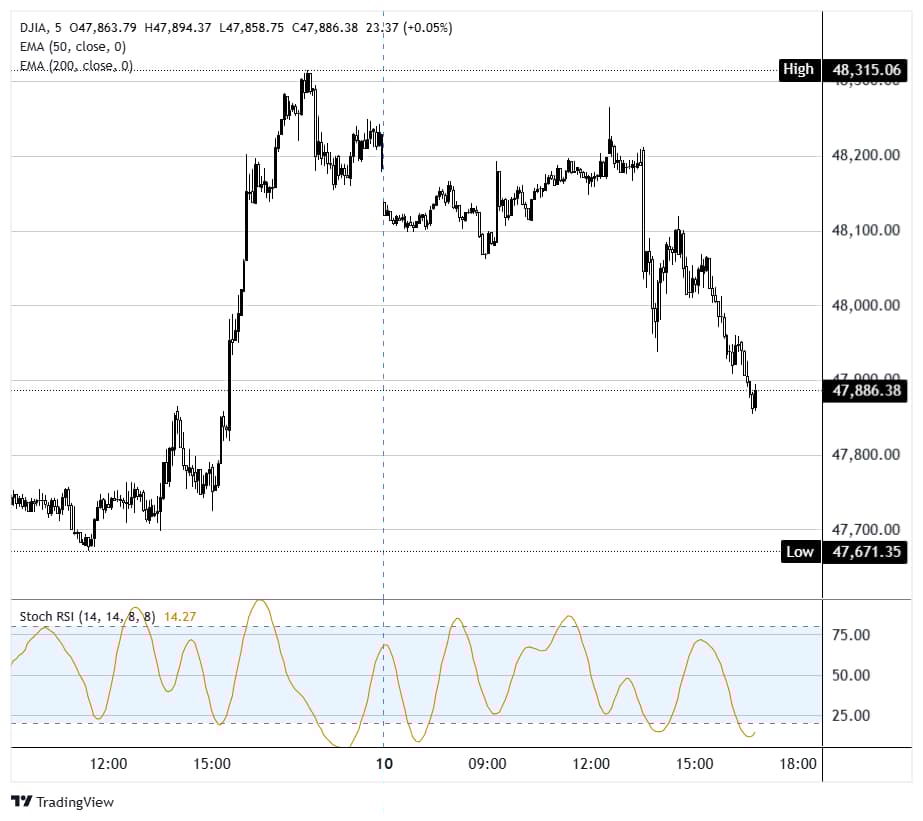Click the 25.00 Stoch RSI scale label
Screen dimensions: 923x821
[851, 716]
